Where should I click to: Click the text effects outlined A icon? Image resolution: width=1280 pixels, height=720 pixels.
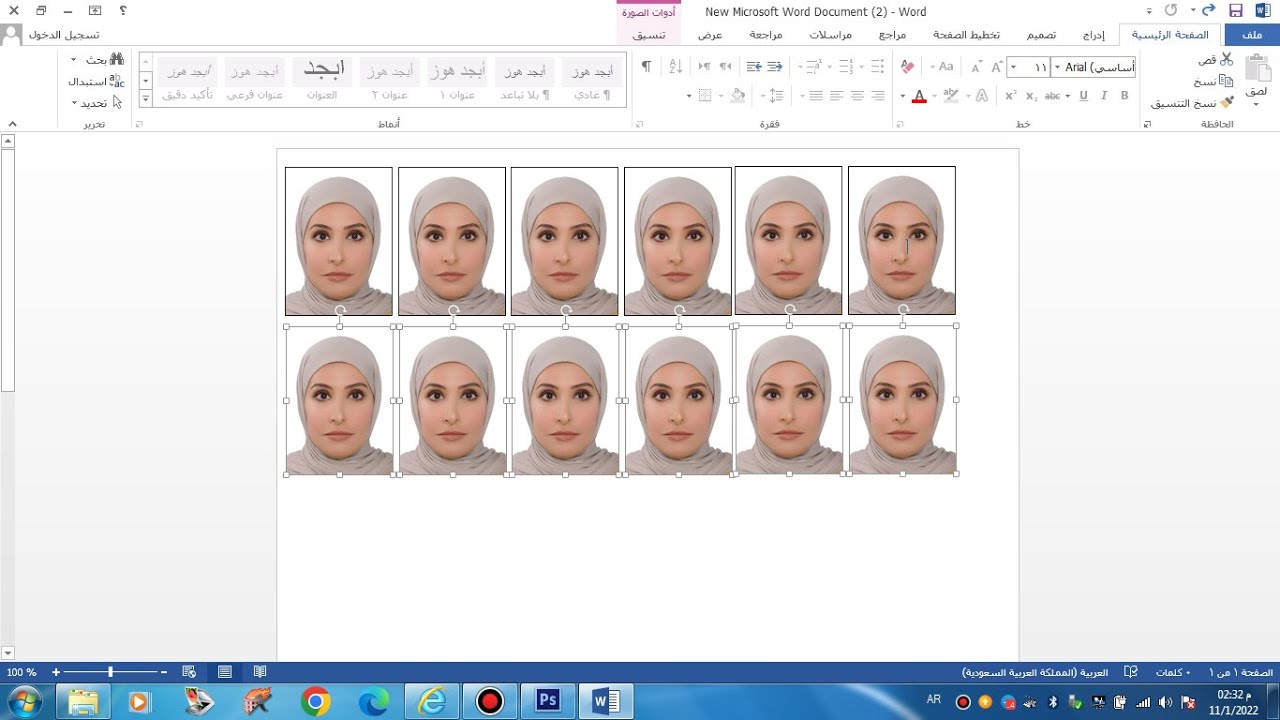click(982, 96)
